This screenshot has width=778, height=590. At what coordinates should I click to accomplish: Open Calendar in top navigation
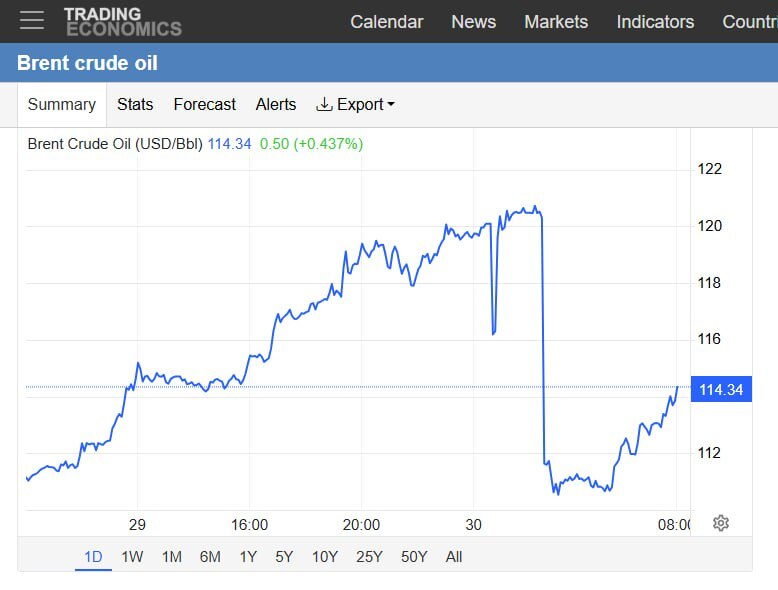click(x=386, y=21)
